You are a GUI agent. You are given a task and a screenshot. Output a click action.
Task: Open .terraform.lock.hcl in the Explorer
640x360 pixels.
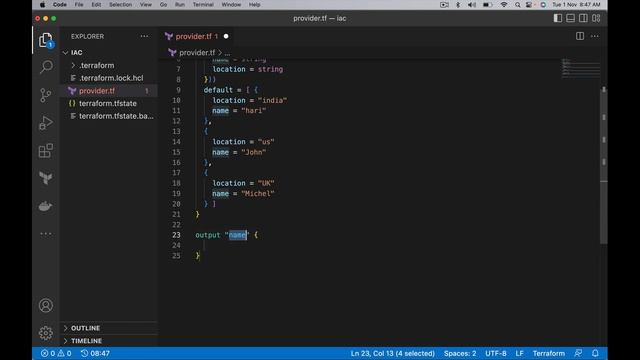(x=109, y=78)
